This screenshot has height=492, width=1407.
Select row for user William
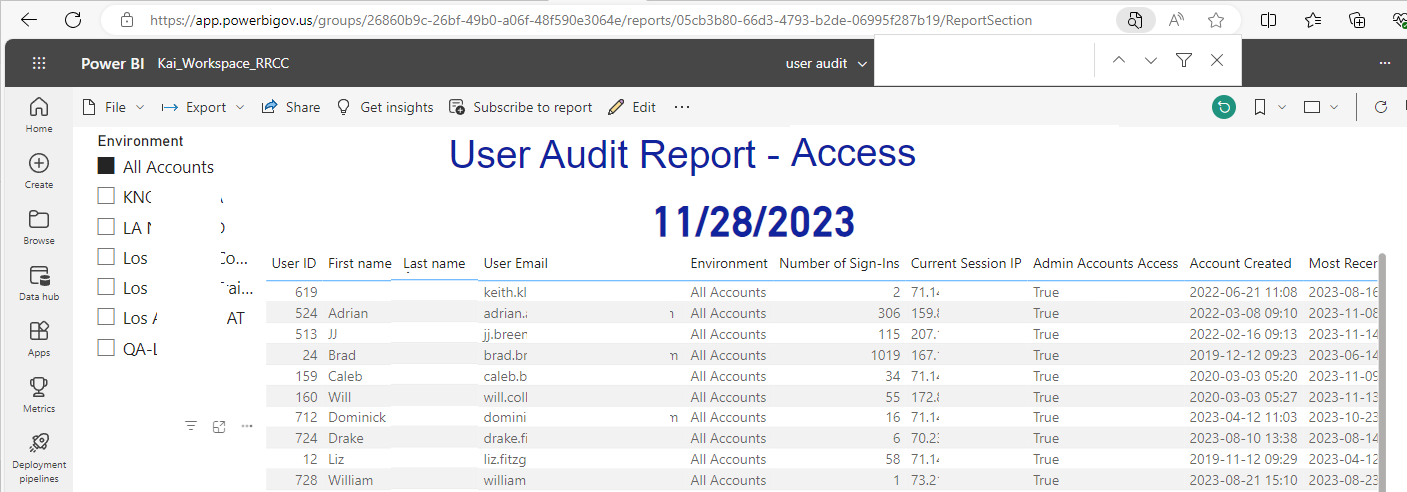click(x=821, y=480)
